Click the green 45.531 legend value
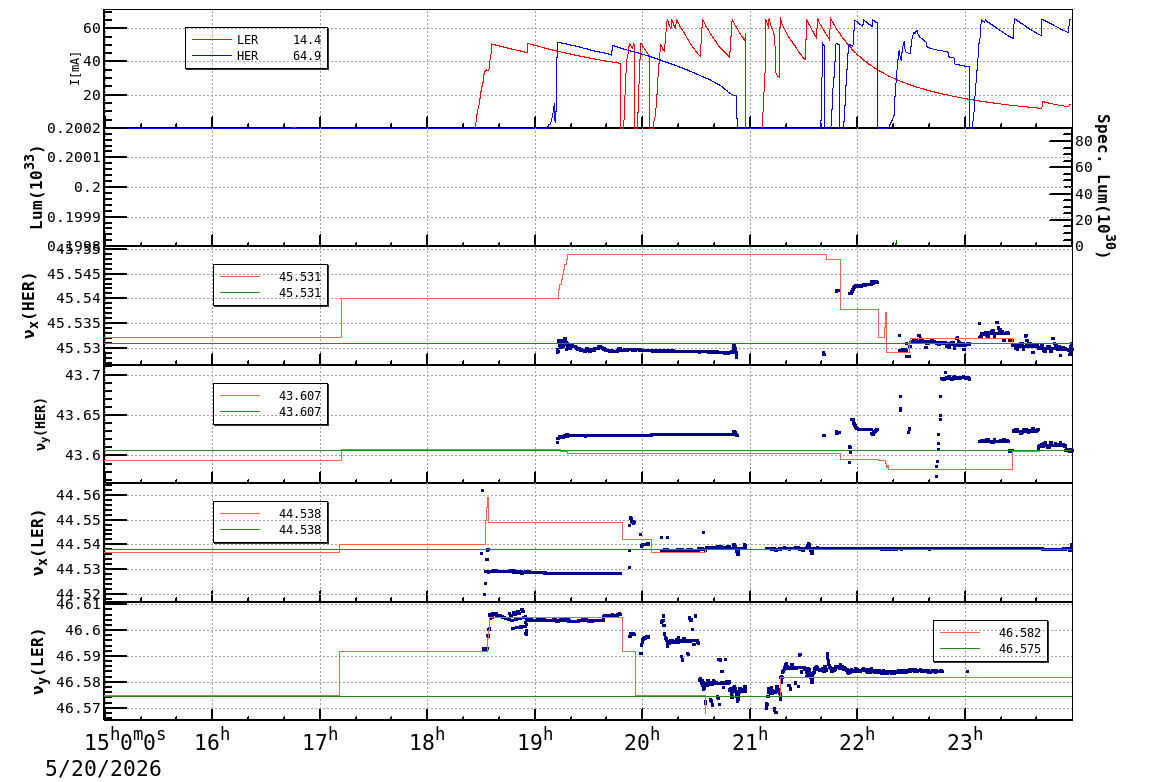This screenshot has height=782, width=1154. tap(300, 293)
